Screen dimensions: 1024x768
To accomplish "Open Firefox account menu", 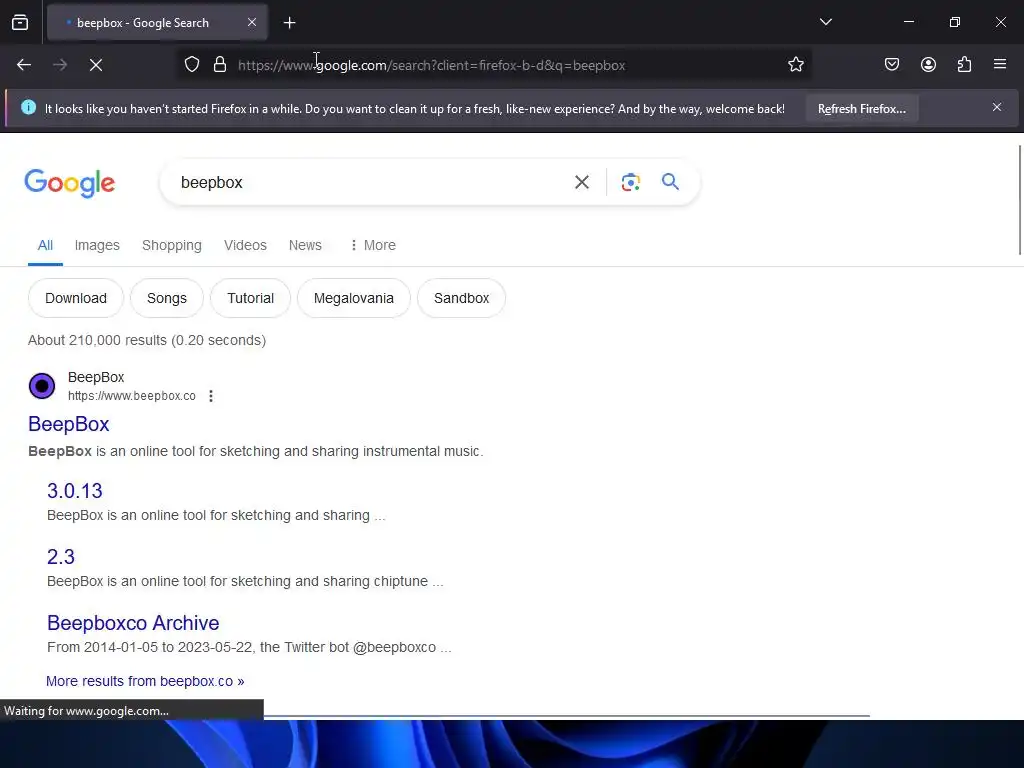I will point(928,65).
